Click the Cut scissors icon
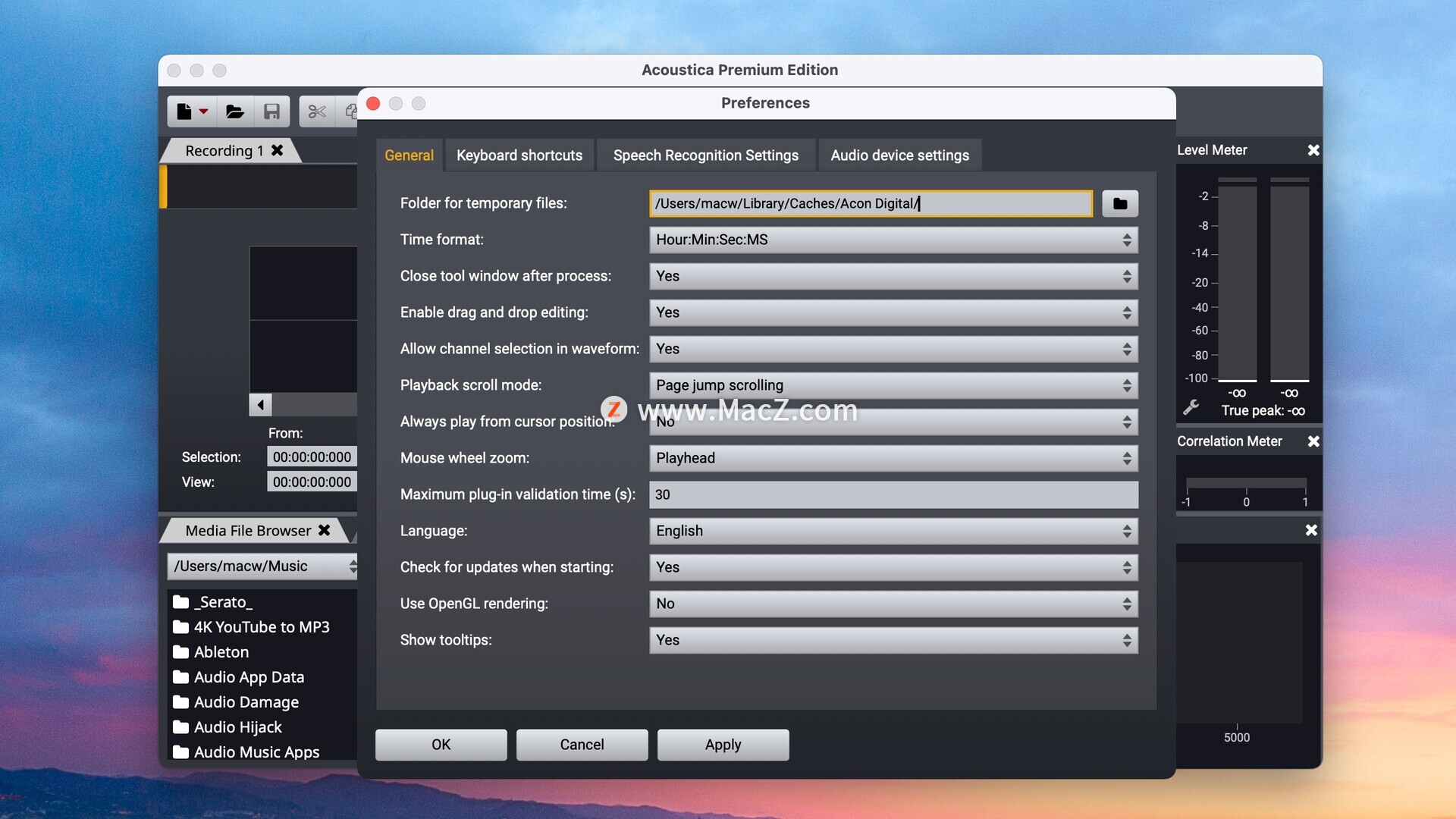The height and width of the screenshot is (819, 1456). pyautogui.click(x=317, y=111)
